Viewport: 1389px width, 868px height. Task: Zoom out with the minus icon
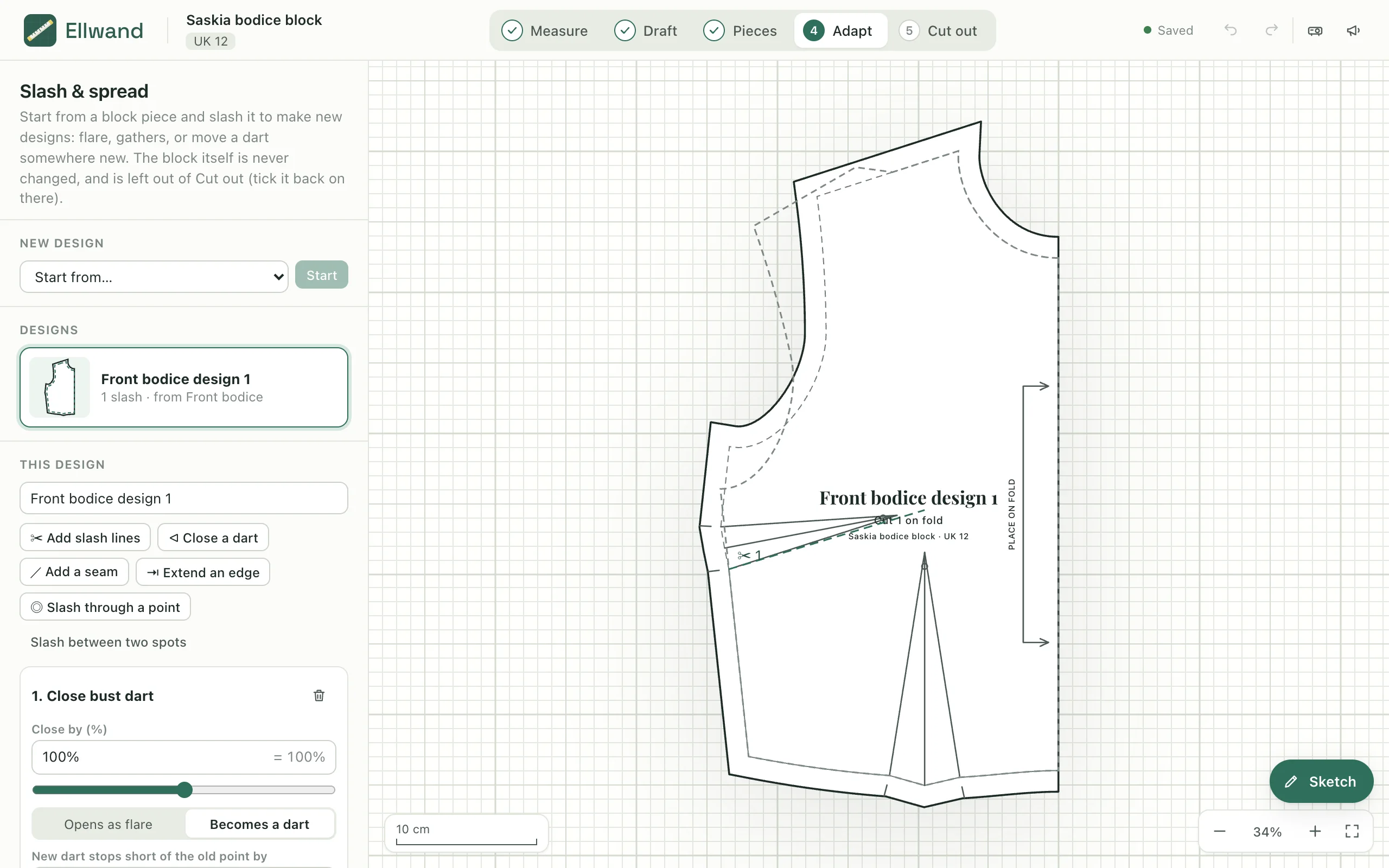point(1220,831)
